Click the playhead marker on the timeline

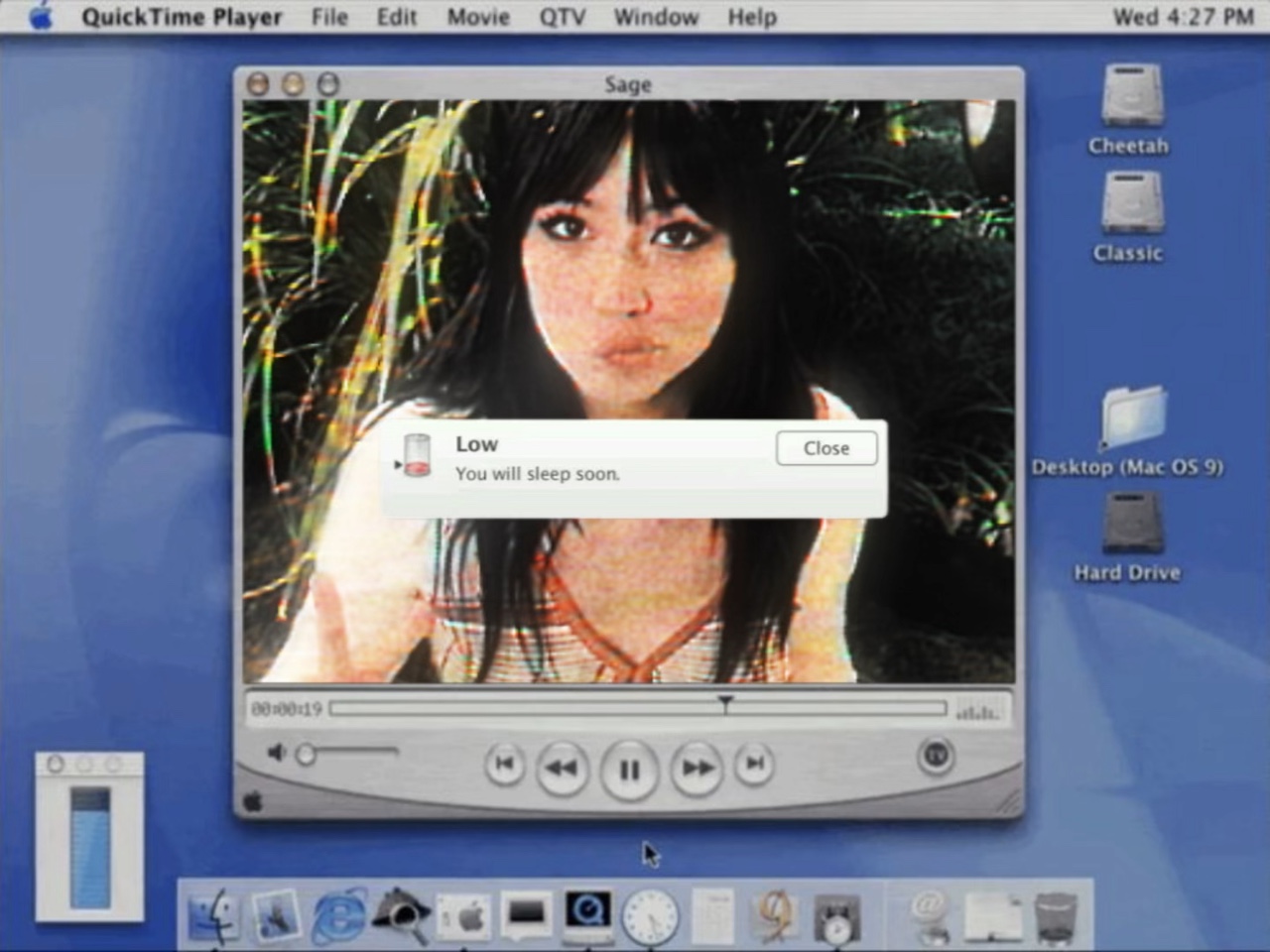[x=725, y=704]
